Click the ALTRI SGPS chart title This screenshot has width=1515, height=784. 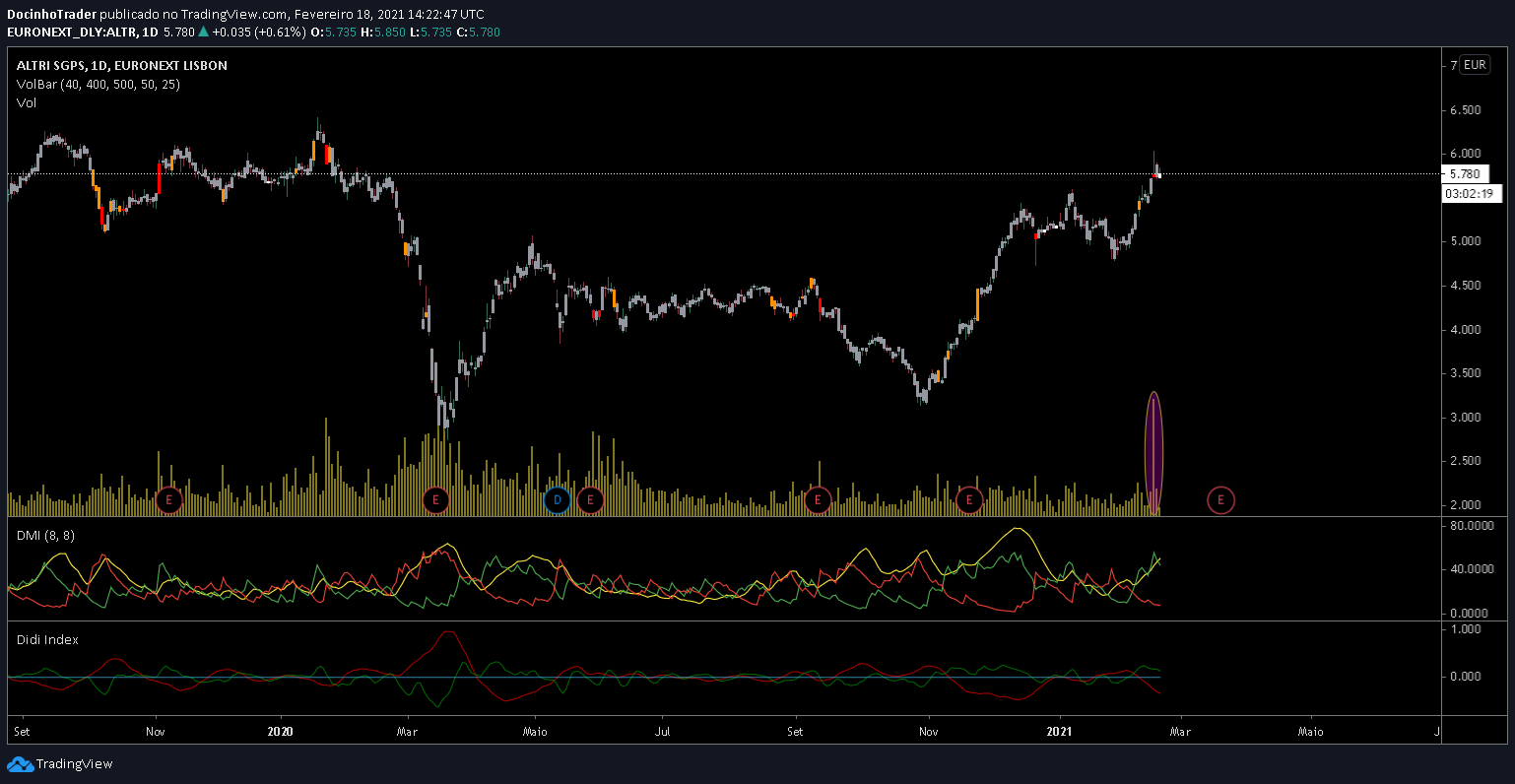pyautogui.click(x=121, y=66)
